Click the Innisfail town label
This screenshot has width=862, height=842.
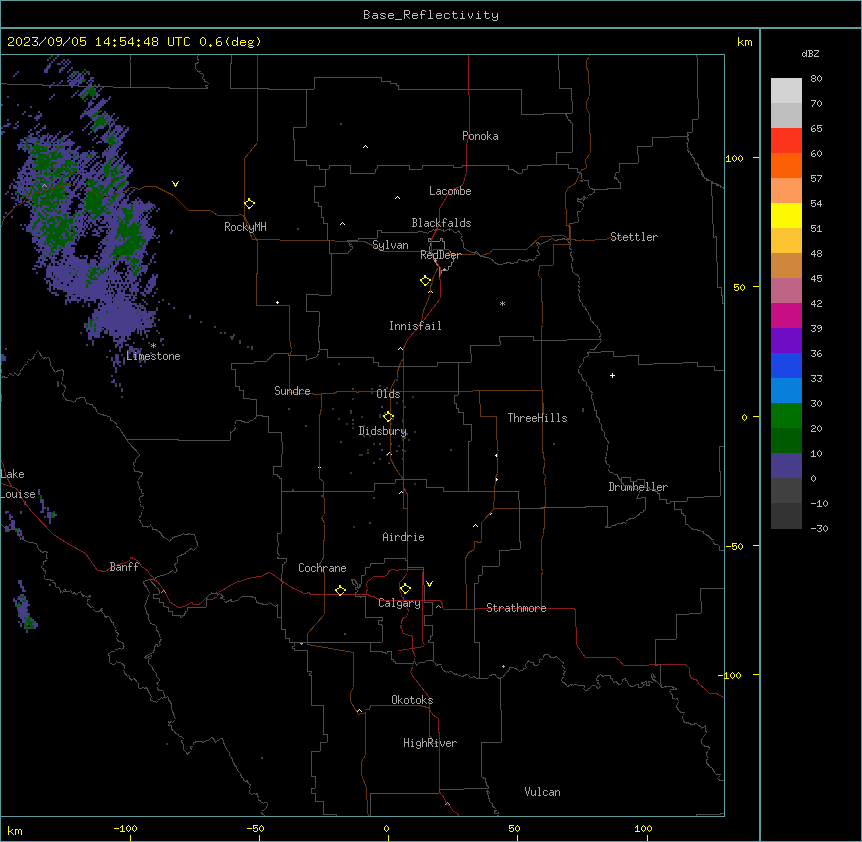[x=415, y=326]
